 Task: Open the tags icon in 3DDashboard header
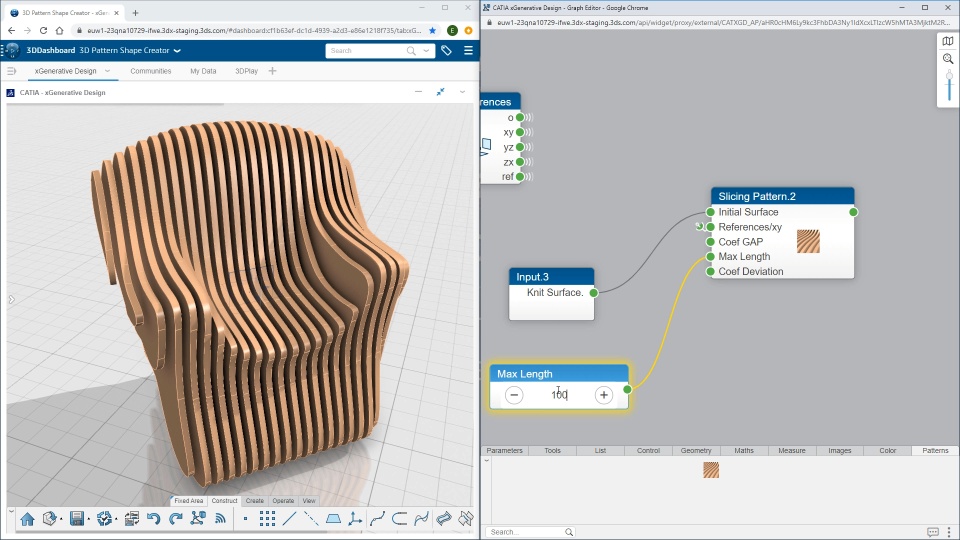446,50
